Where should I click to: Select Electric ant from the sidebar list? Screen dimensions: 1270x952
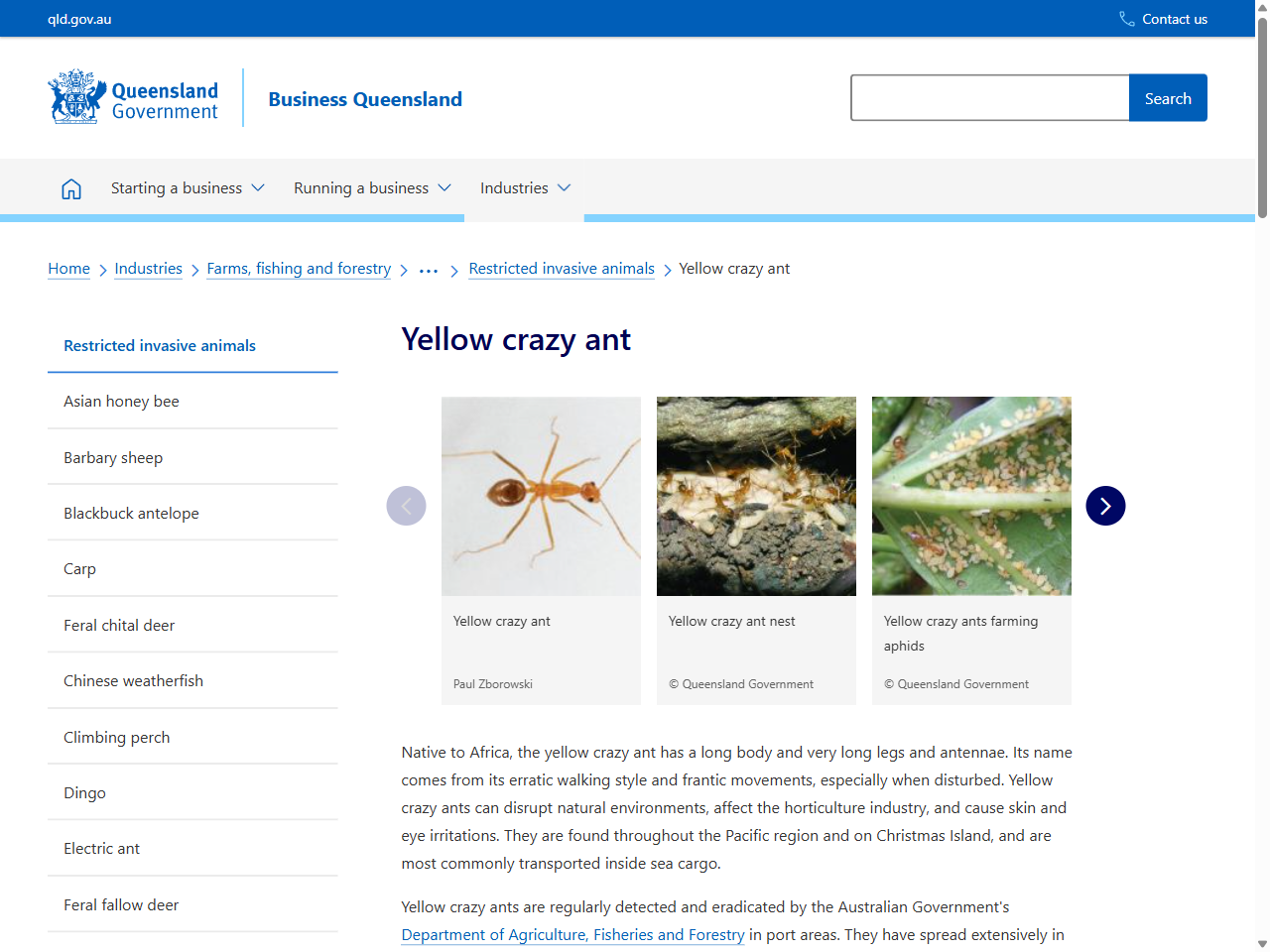click(101, 848)
